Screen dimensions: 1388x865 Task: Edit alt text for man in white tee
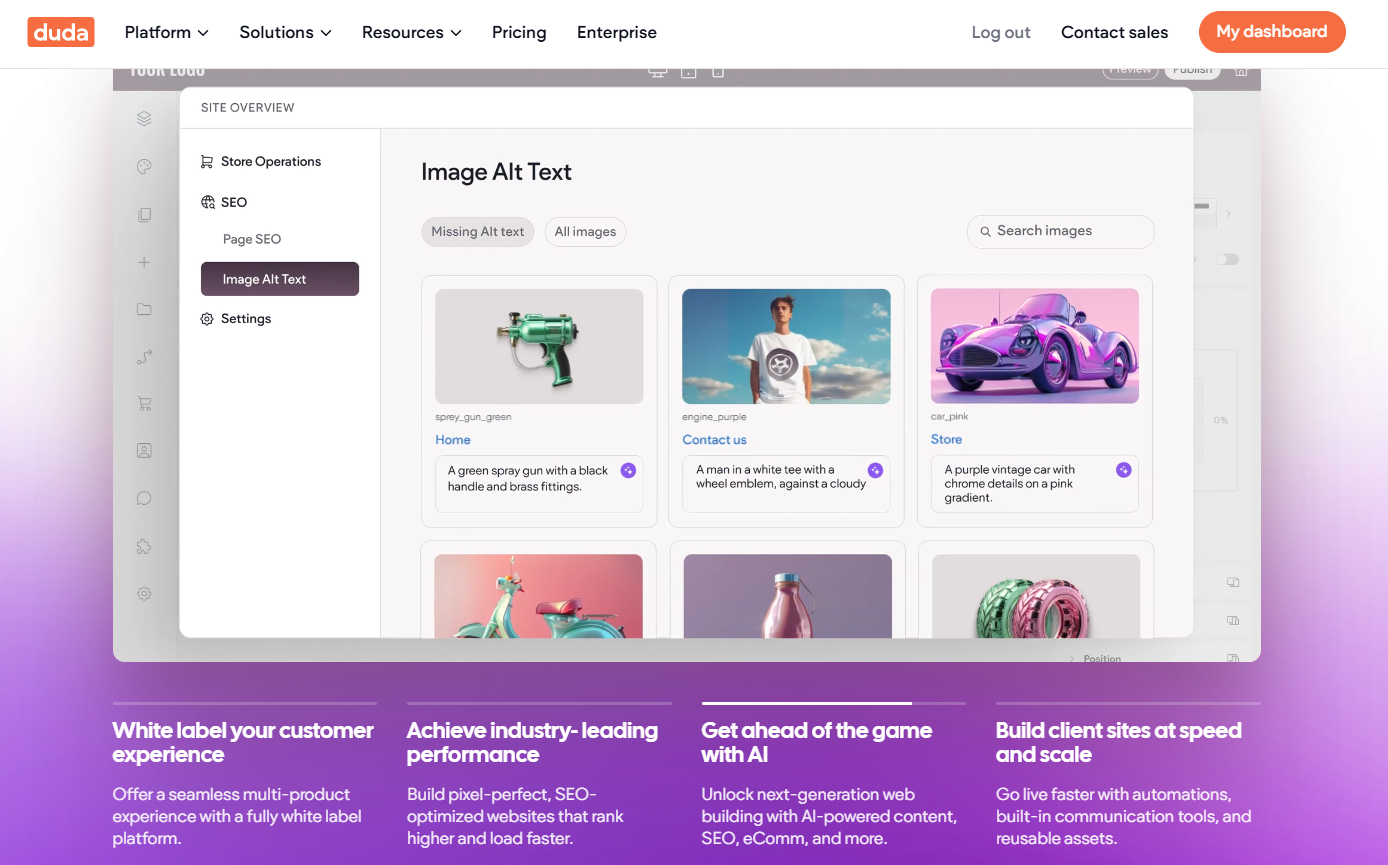pos(786,484)
